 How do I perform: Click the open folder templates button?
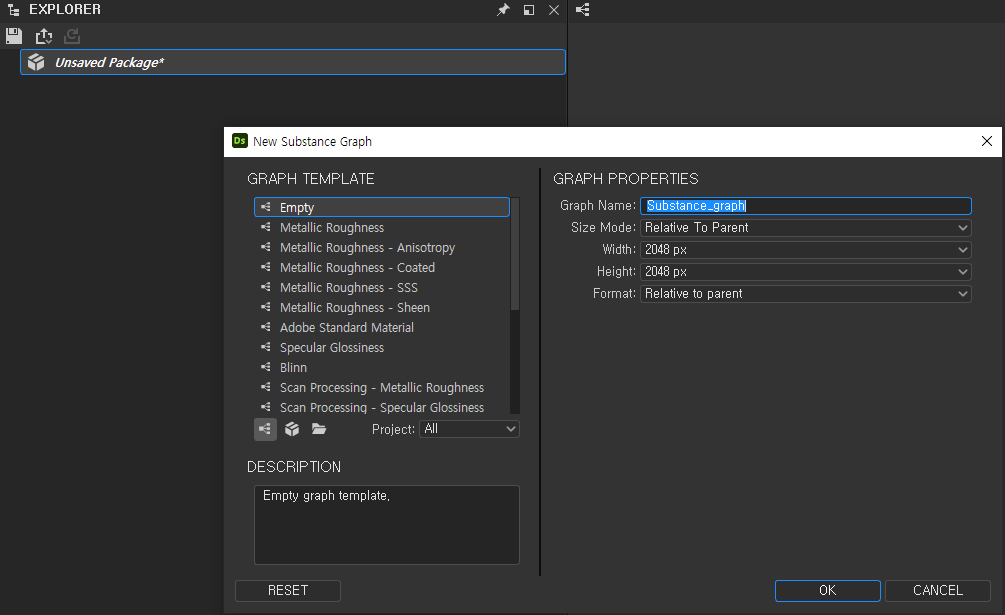(319, 429)
